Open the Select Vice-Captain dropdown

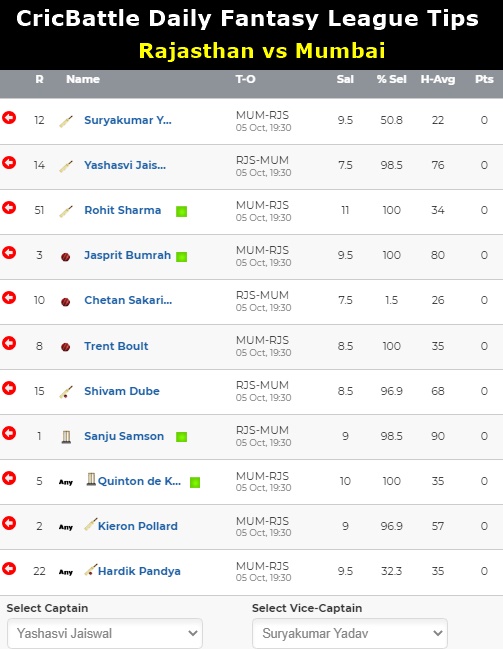coord(350,633)
